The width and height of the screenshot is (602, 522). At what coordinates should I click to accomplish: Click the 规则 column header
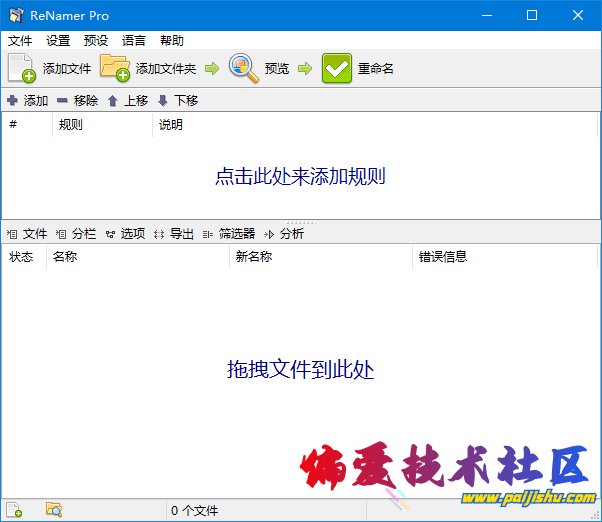103,124
